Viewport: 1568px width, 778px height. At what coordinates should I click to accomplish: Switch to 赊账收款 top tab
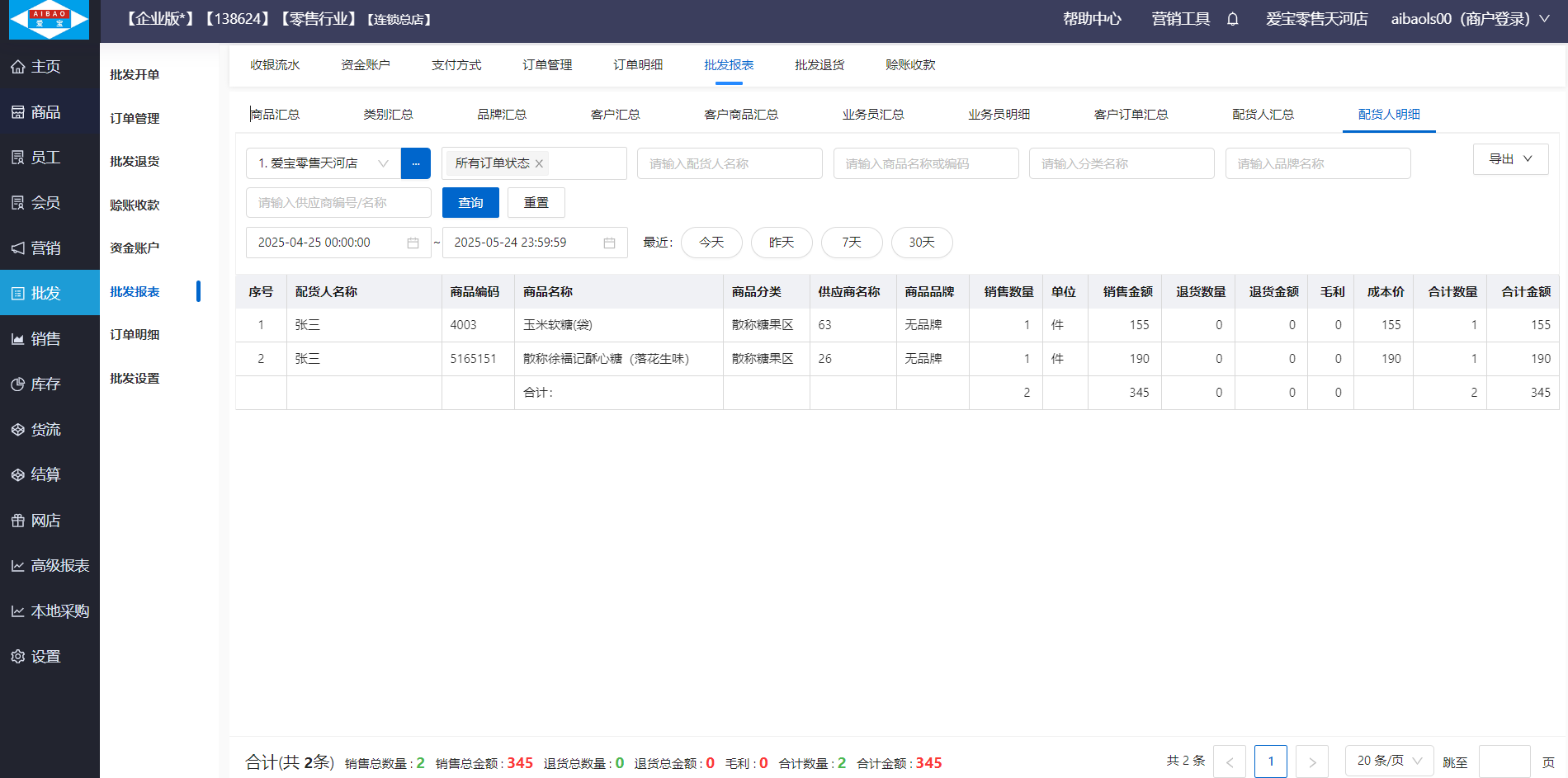[x=910, y=65]
